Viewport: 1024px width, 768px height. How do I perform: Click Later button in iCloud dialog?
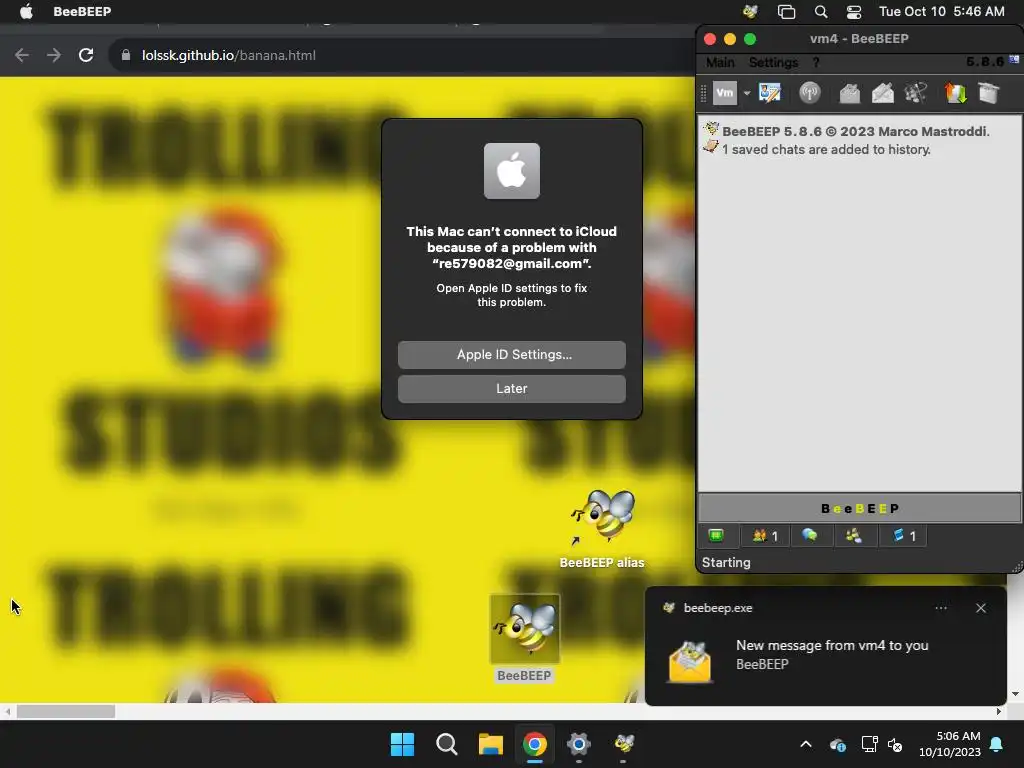tap(511, 389)
